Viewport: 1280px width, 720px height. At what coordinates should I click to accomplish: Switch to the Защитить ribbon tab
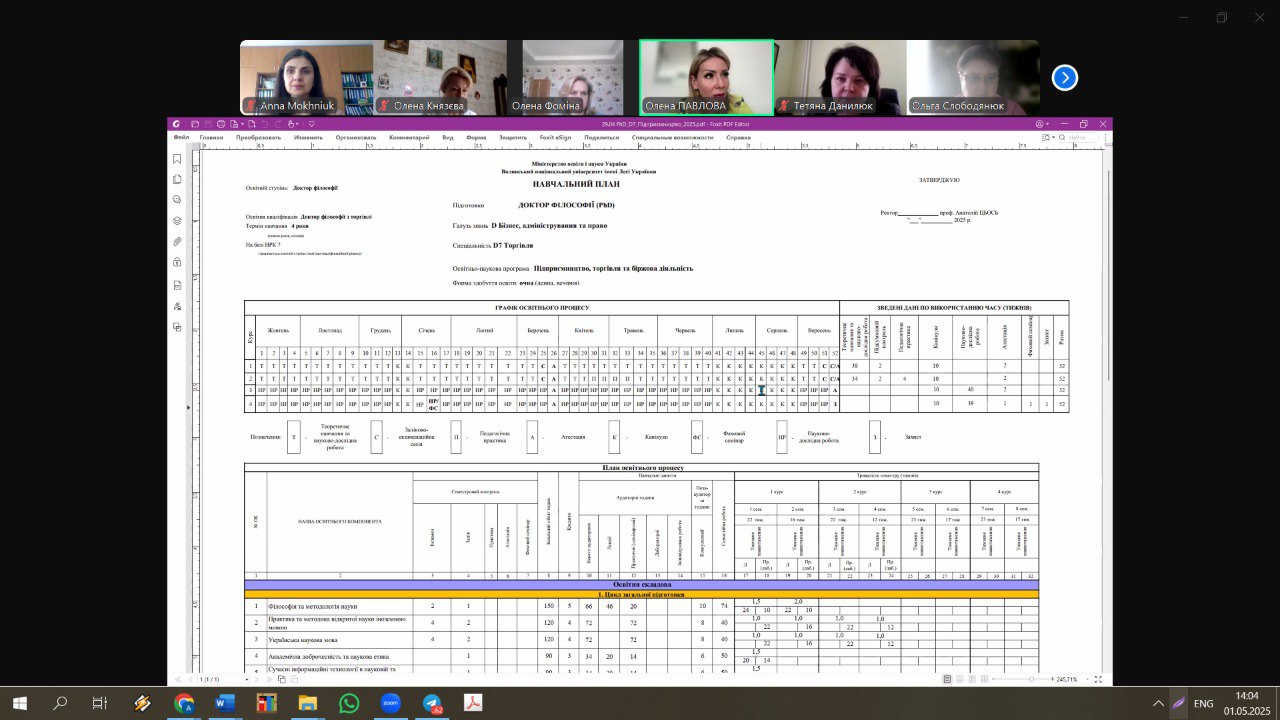point(512,137)
